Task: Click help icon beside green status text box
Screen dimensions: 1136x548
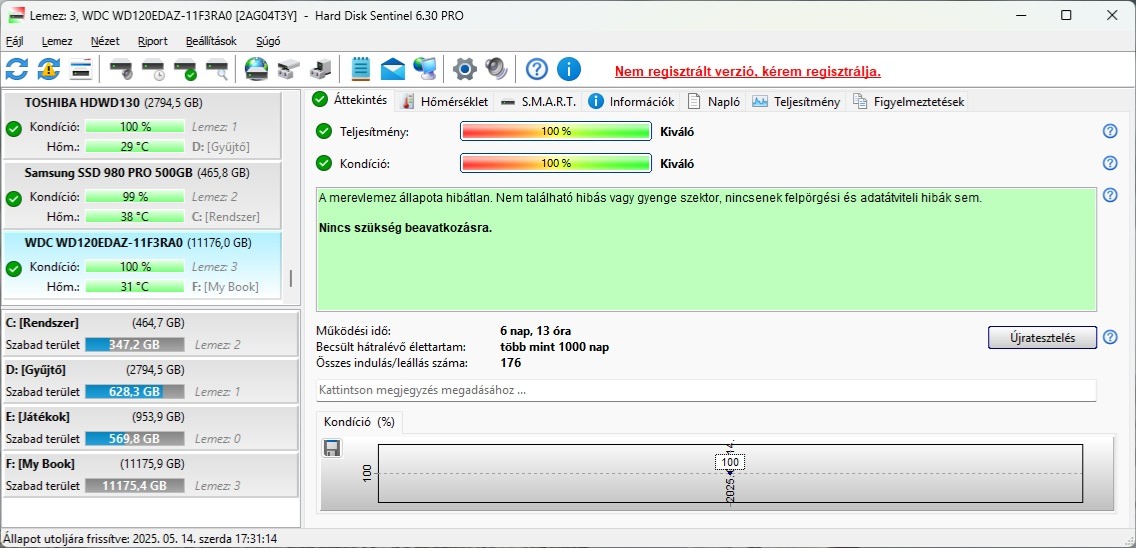Action: click(x=1110, y=195)
